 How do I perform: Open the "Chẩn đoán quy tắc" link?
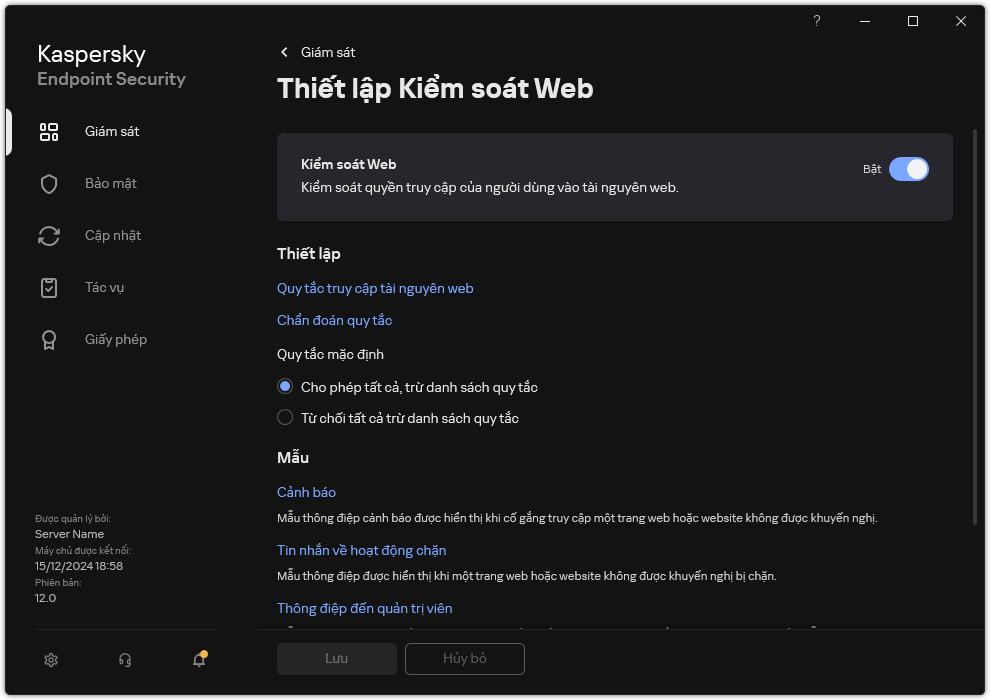tap(334, 320)
